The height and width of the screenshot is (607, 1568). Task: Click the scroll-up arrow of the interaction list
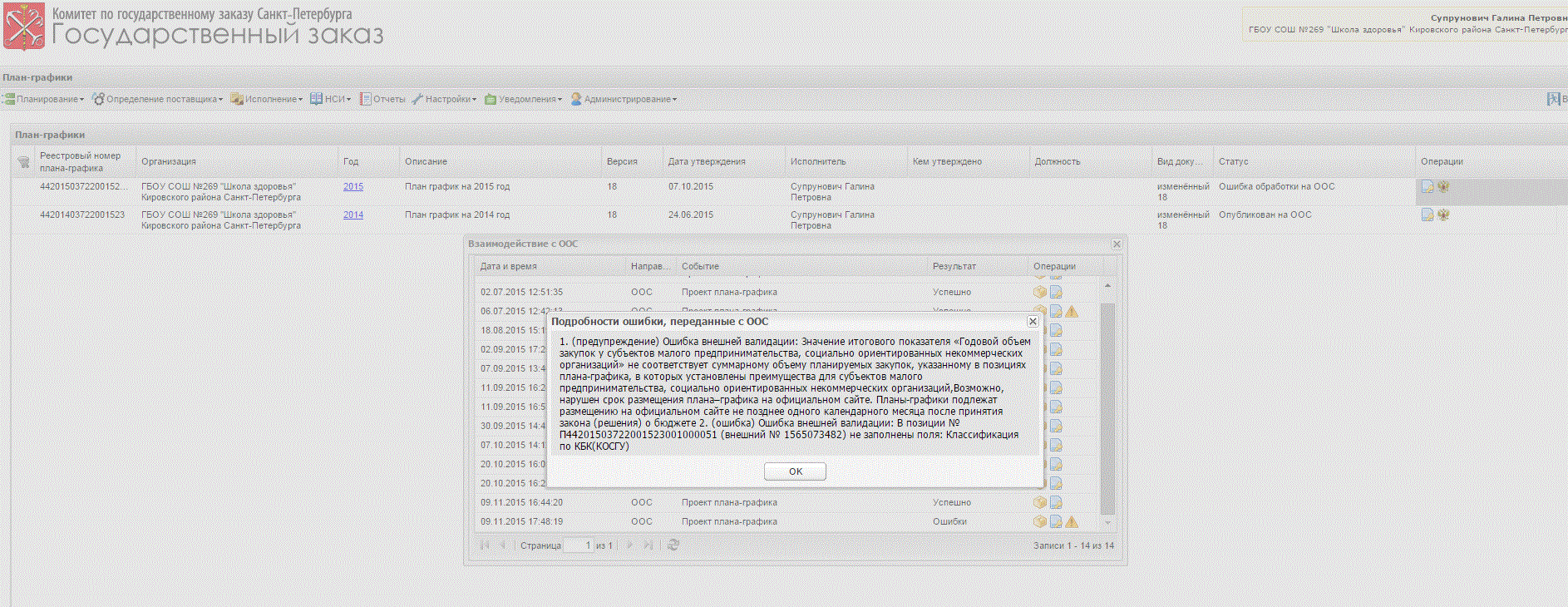point(1107,285)
